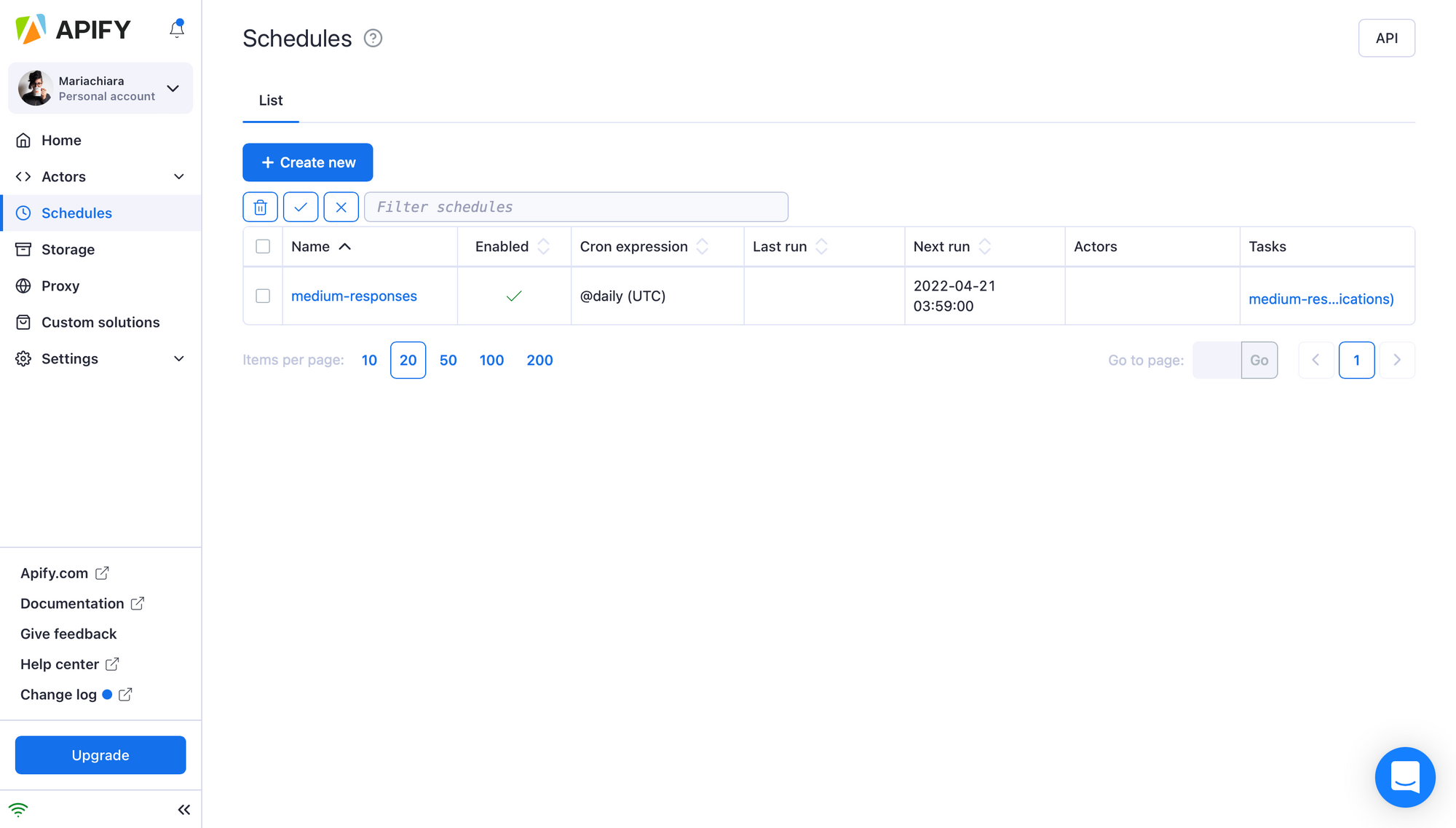Click the enable selected checkmark icon

pyautogui.click(x=301, y=208)
